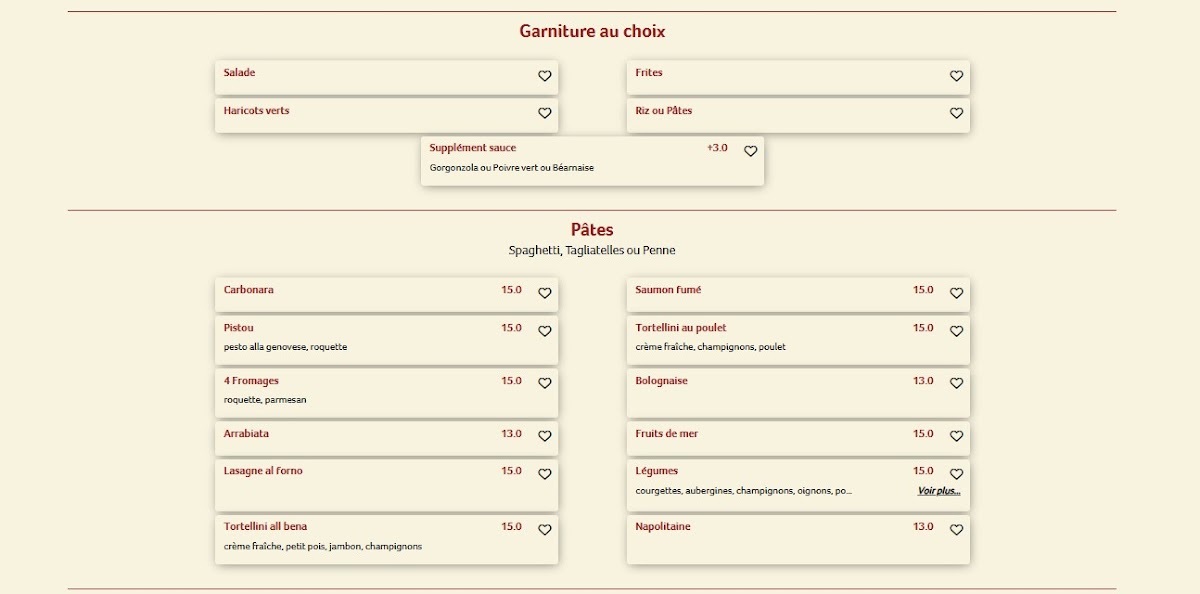
Task: Add Saumon fumé to favorites
Action: tap(956, 293)
